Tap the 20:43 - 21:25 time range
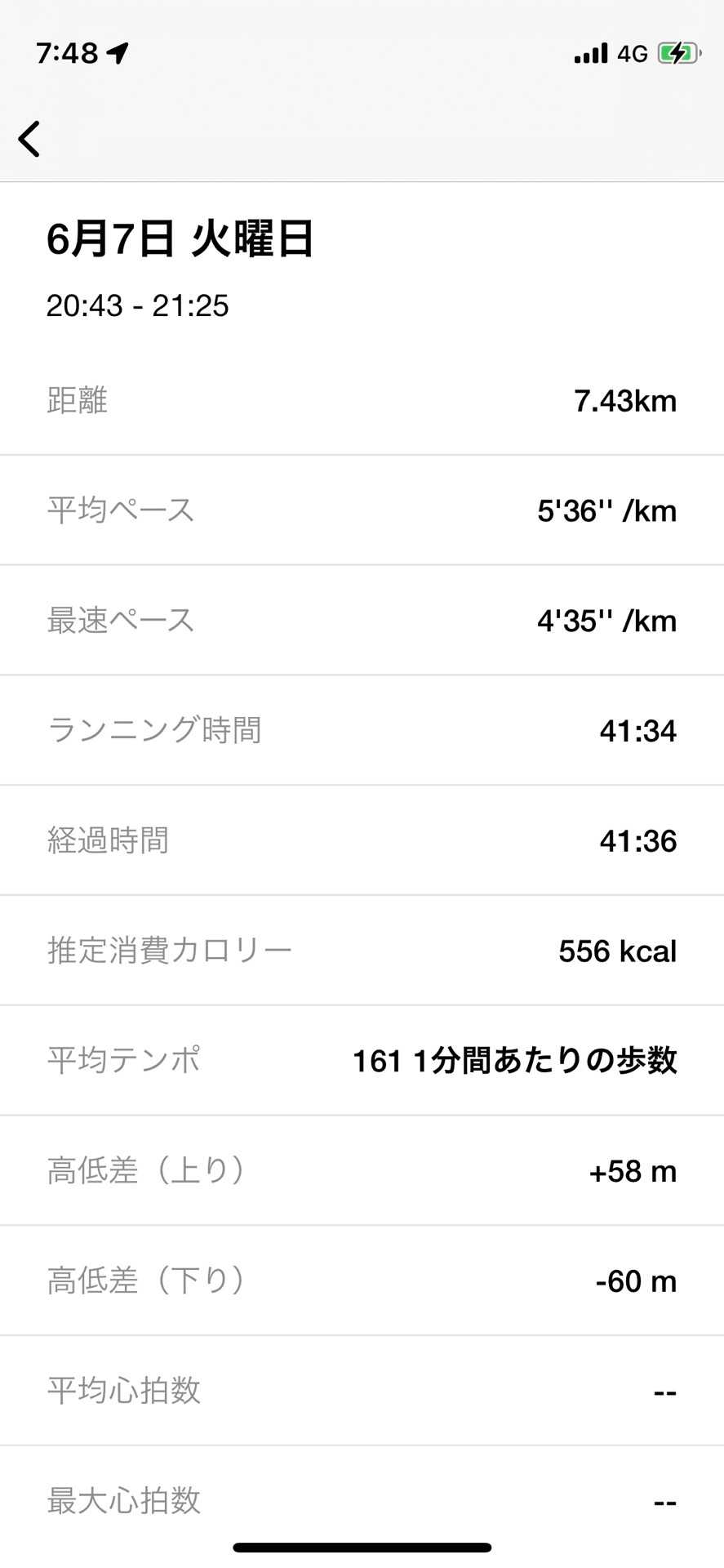This screenshot has width=724, height=1568. [137, 305]
